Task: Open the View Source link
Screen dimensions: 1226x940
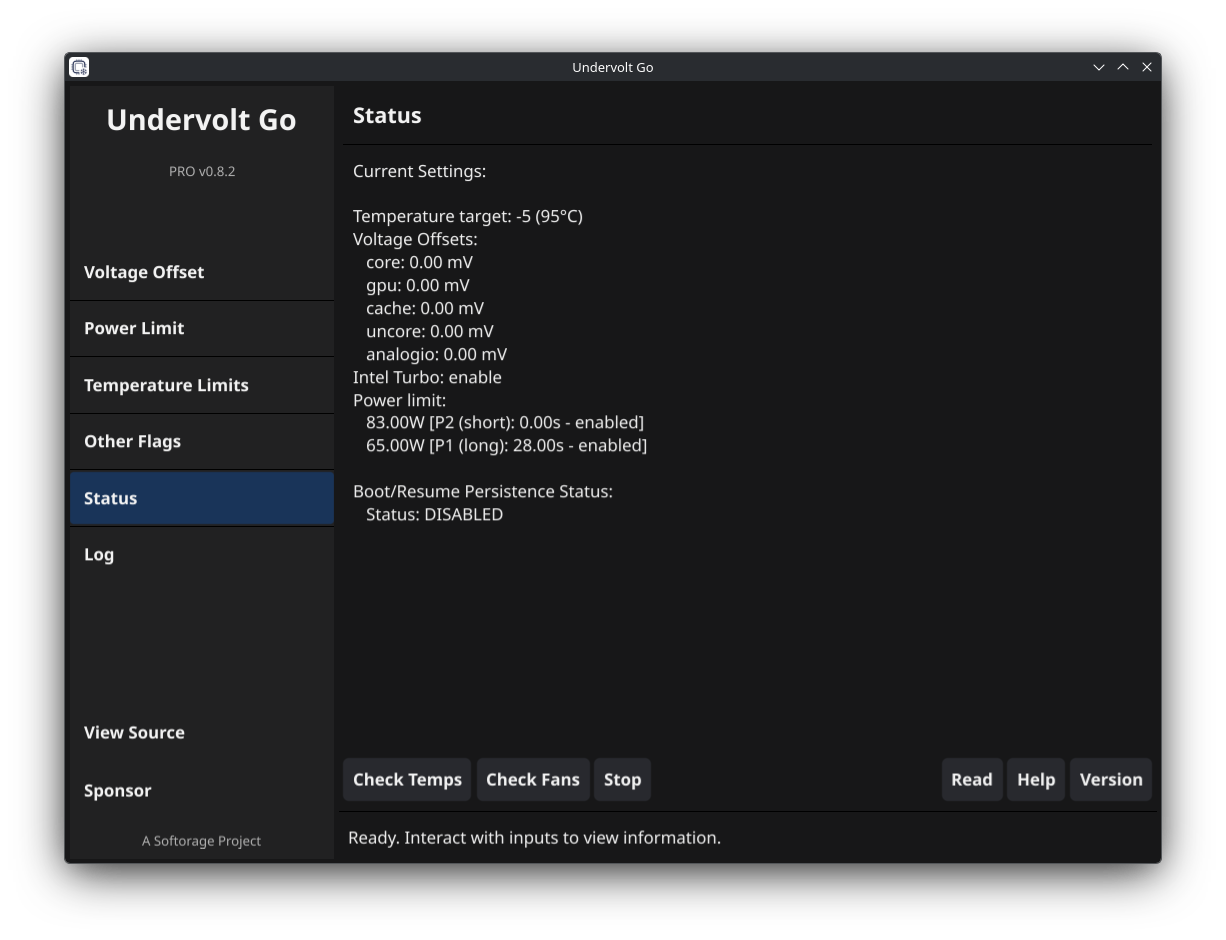Action: click(202, 732)
